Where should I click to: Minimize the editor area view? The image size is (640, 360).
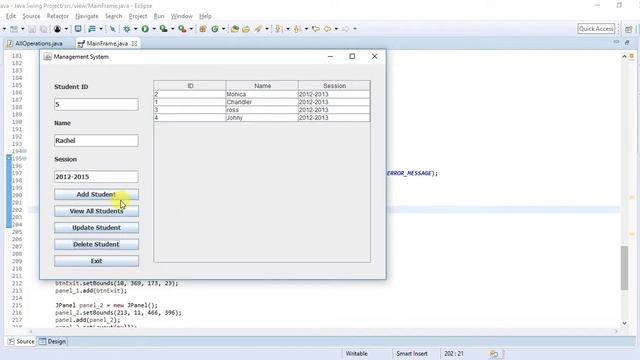coord(616,42)
